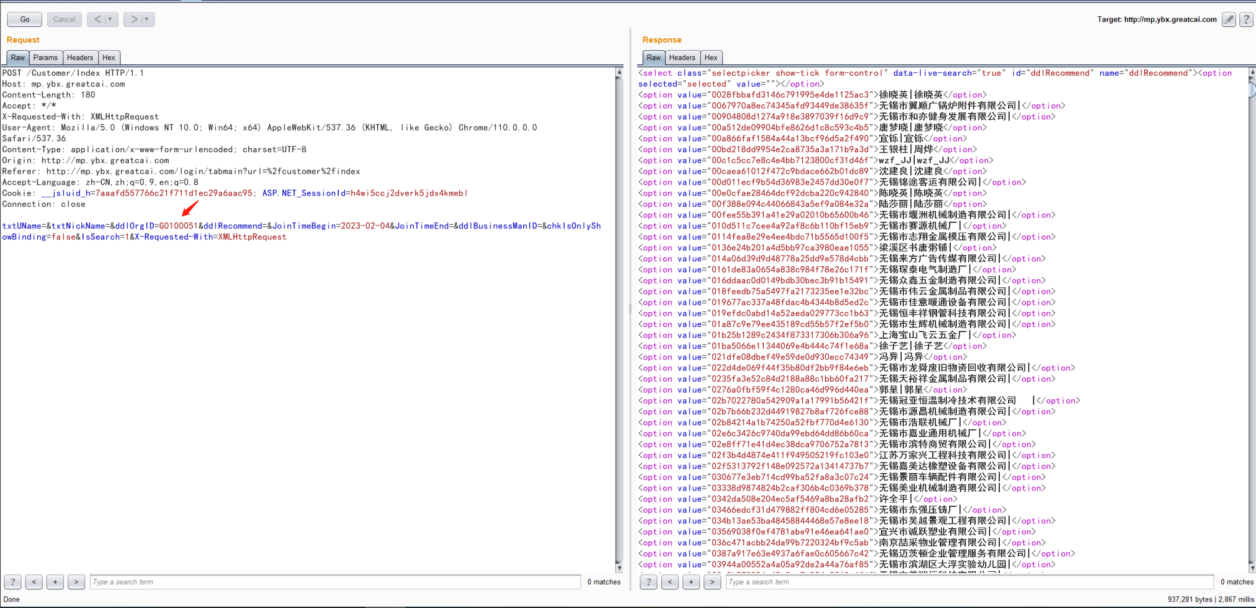Click request search help icon
The height and width of the screenshot is (608, 1256).
[12, 582]
